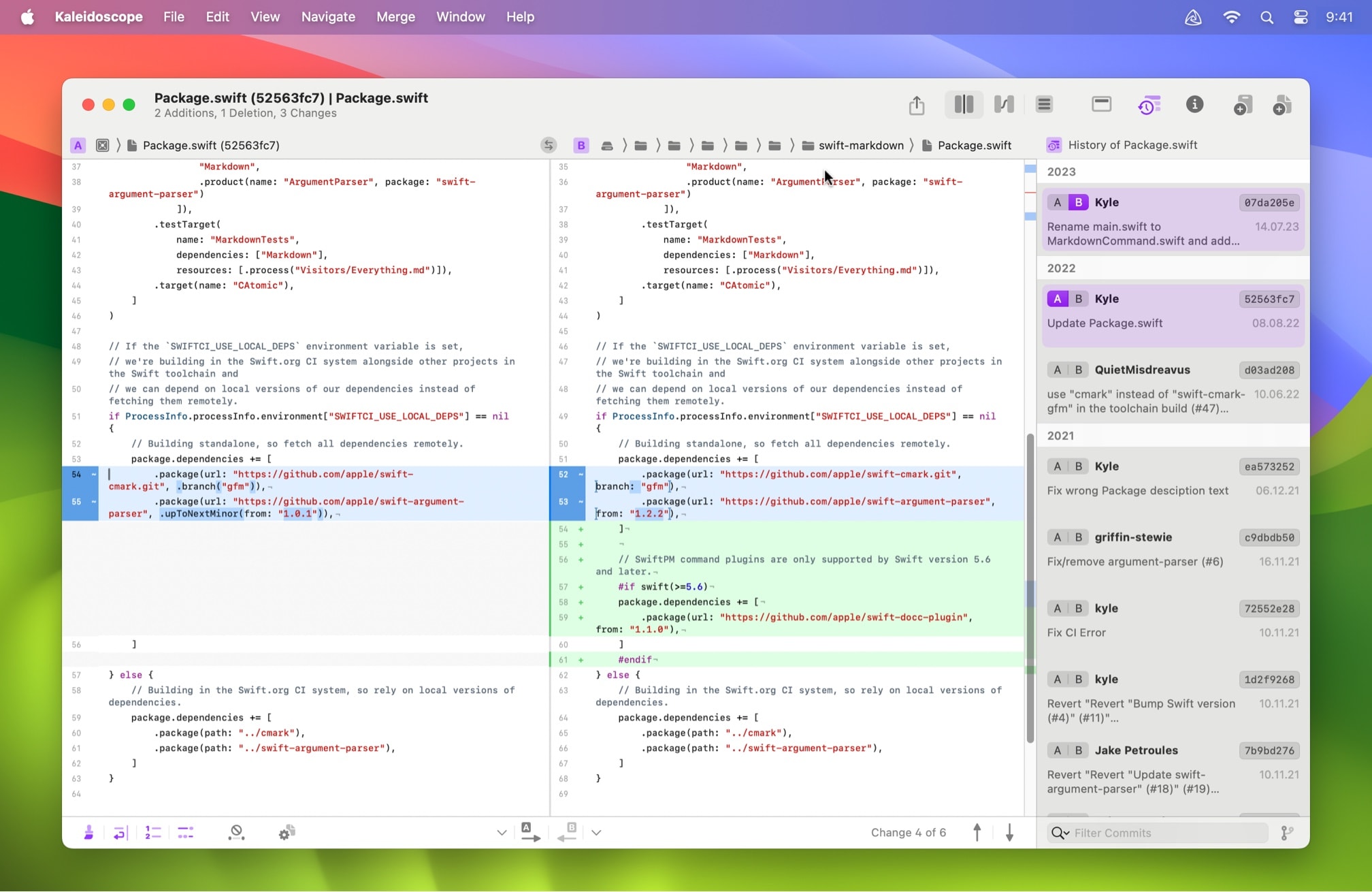This screenshot has height=892, width=1372.
Task: Copy the change from A to B
Action: [530, 832]
